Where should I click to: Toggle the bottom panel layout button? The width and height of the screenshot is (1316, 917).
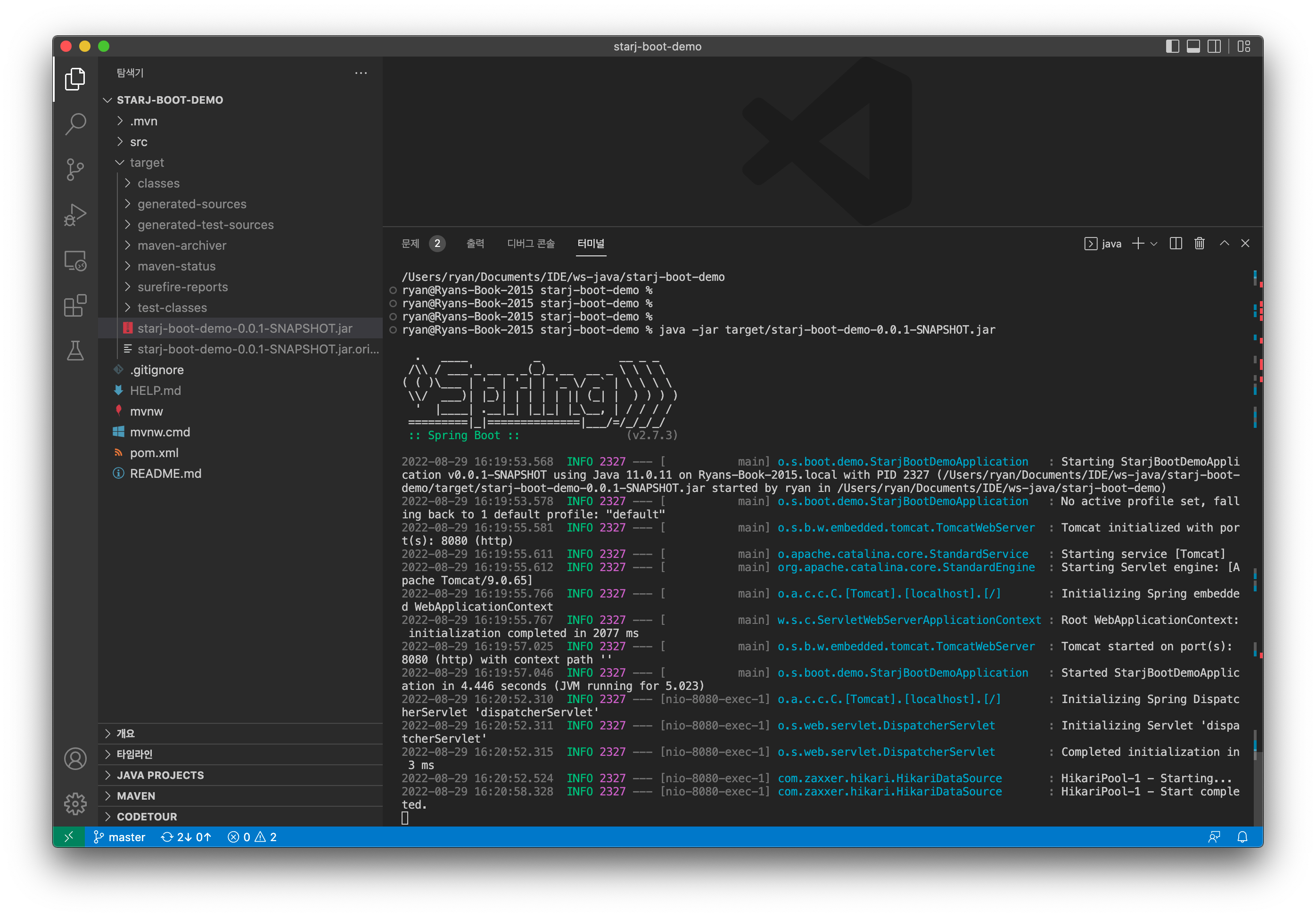point(1193,47)
